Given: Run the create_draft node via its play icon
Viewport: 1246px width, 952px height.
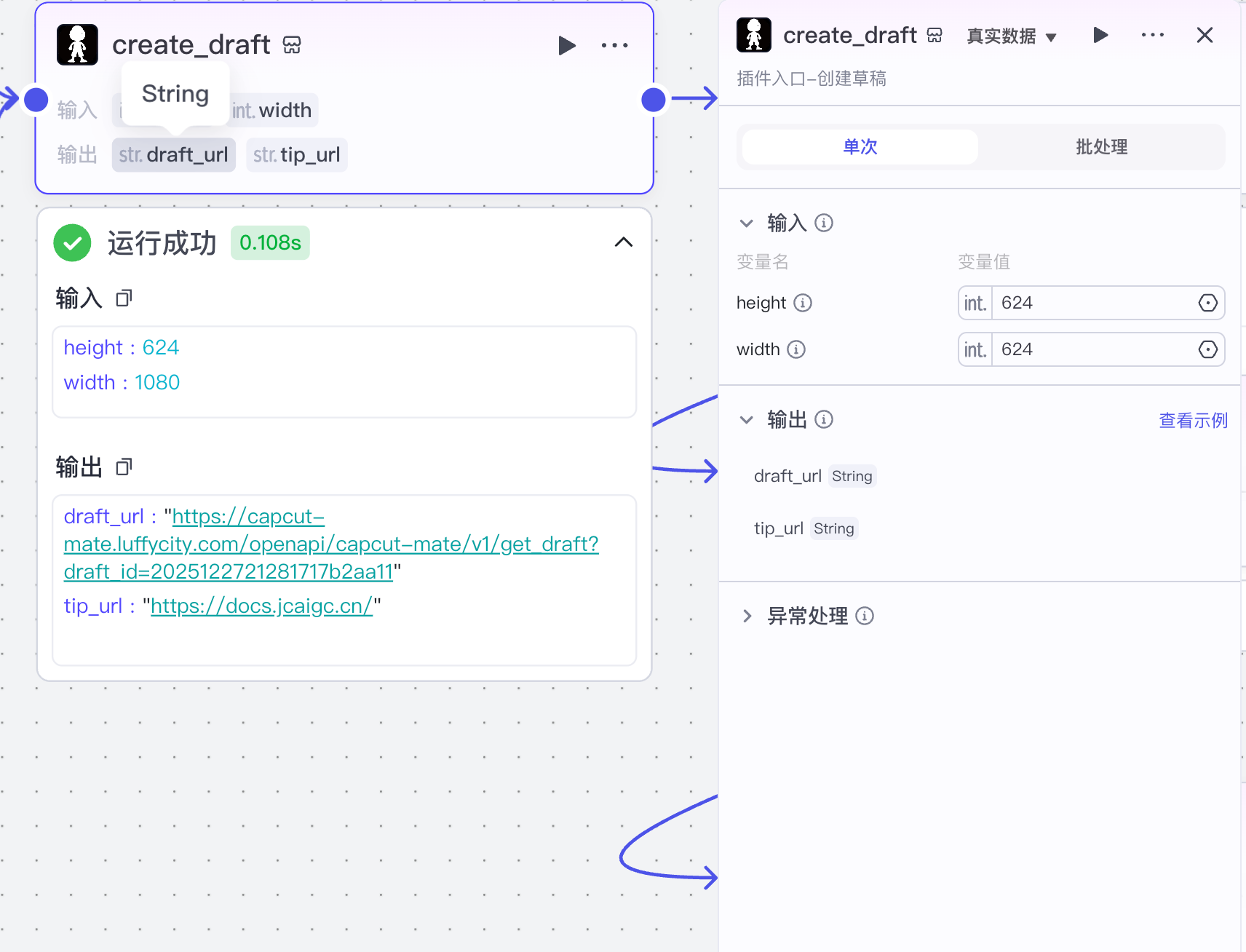Looking at the screenshot, I should pos(567,45).
